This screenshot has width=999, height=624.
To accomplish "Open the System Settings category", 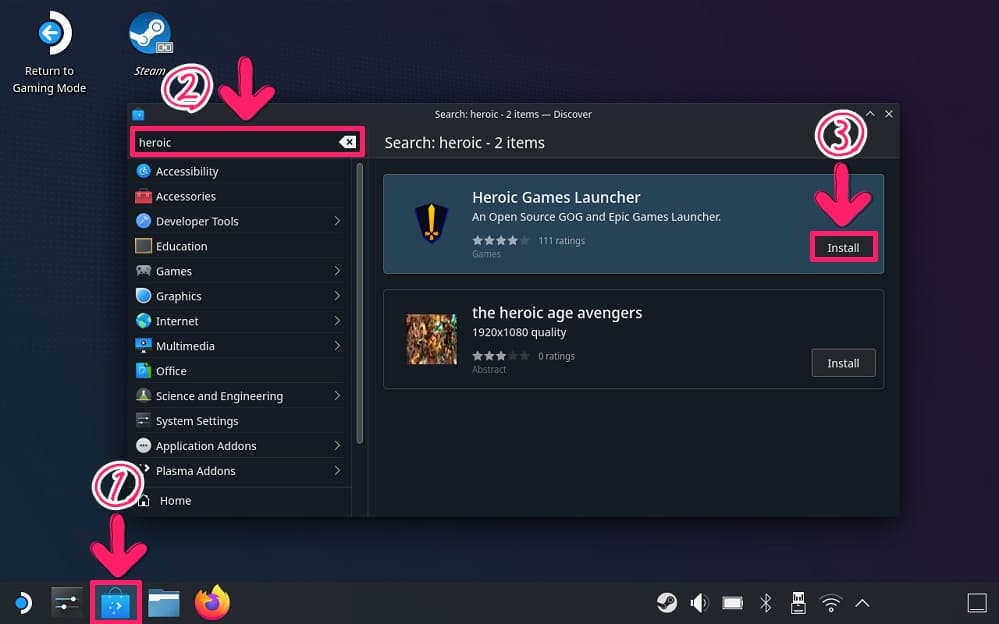I will [x=241, y=420].
